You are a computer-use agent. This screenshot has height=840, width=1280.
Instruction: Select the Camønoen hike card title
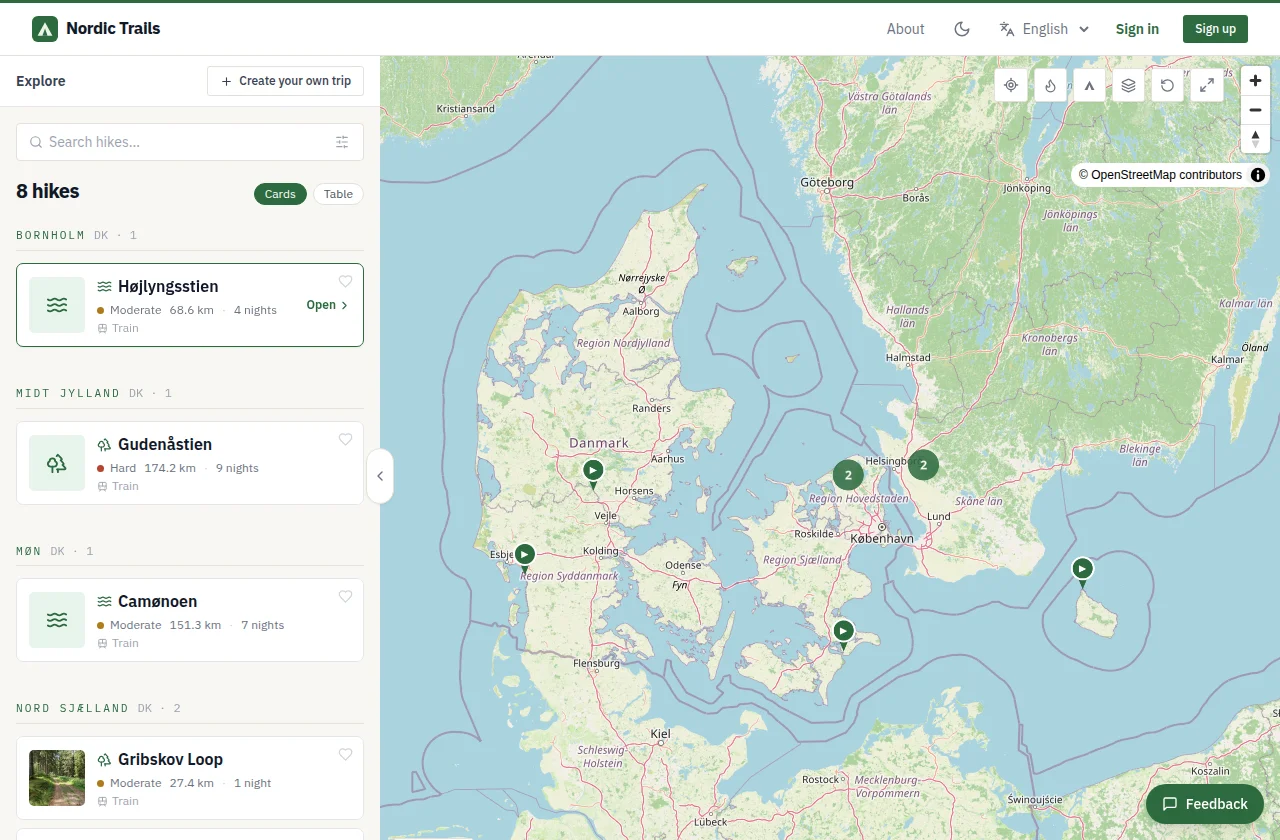[157, 601]
